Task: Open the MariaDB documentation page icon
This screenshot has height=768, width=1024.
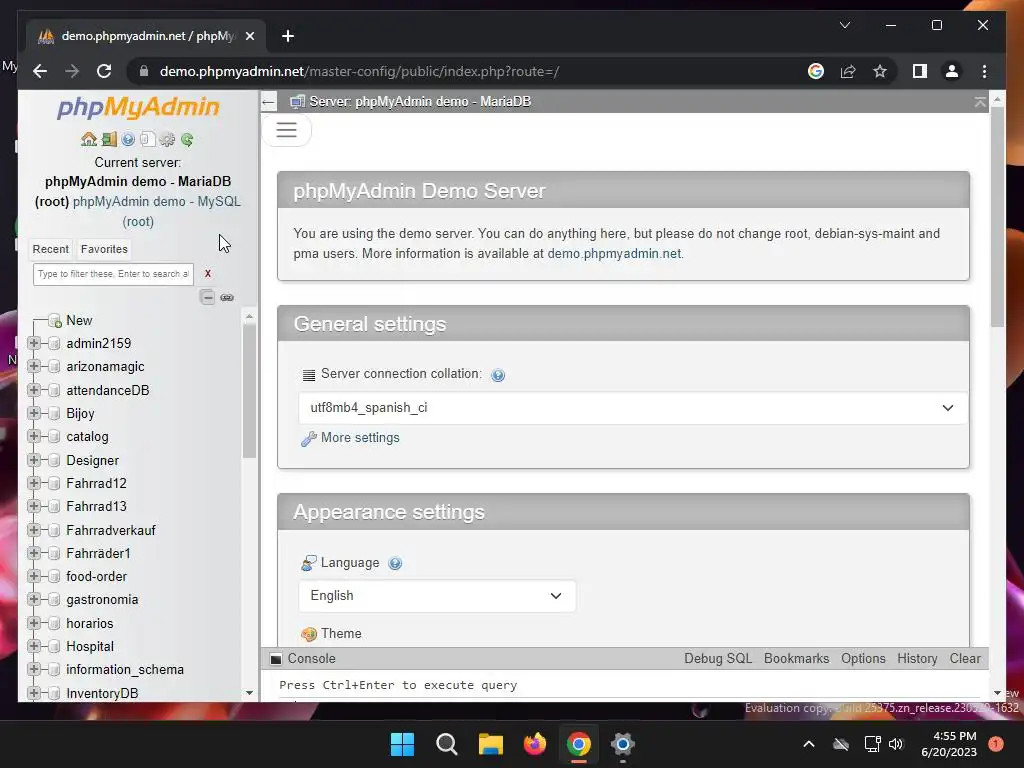Action: click(x=148, y=139)
